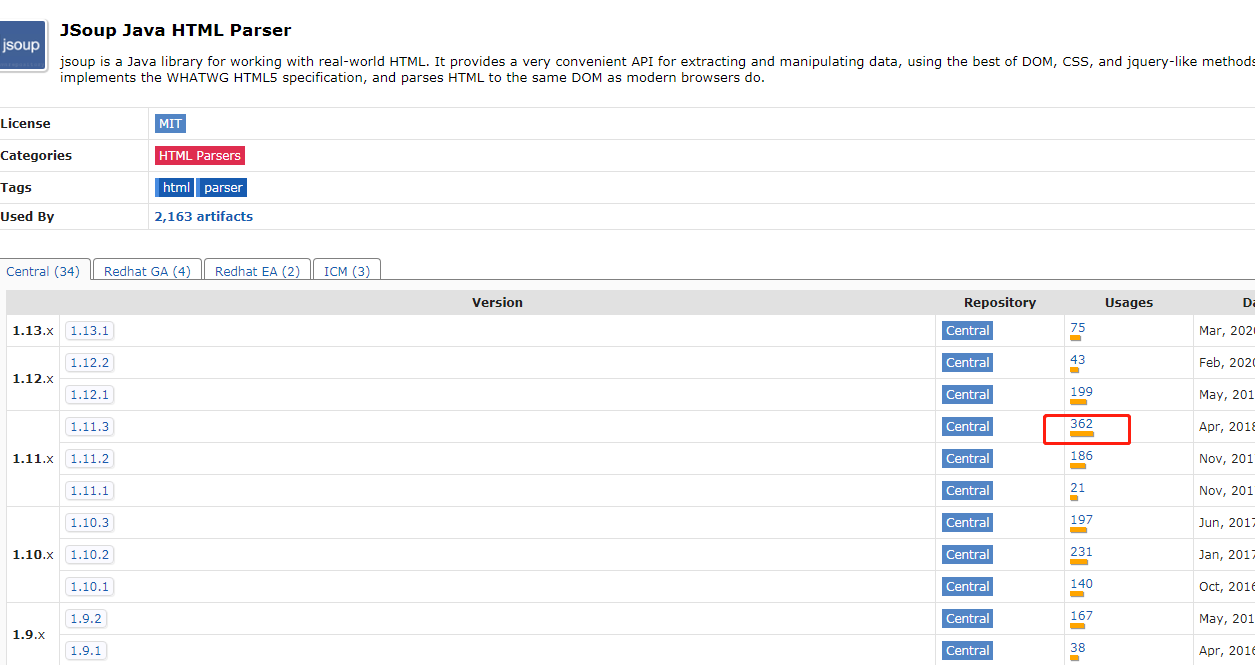Click the Repository column header
Viewport: 1255px width, 665px height.
[1000, 302]
